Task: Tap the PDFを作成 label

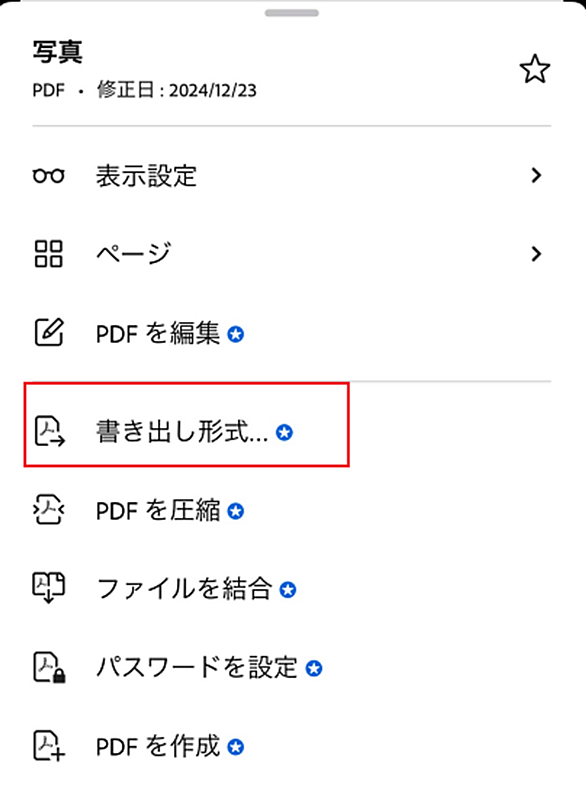Action: tap(158, 746)
